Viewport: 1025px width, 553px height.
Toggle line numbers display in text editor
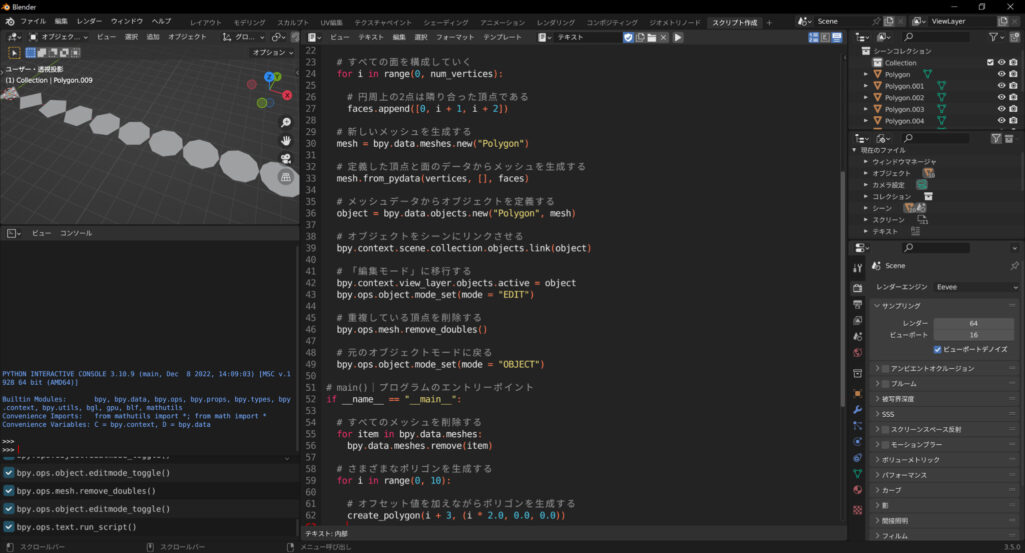813,37
